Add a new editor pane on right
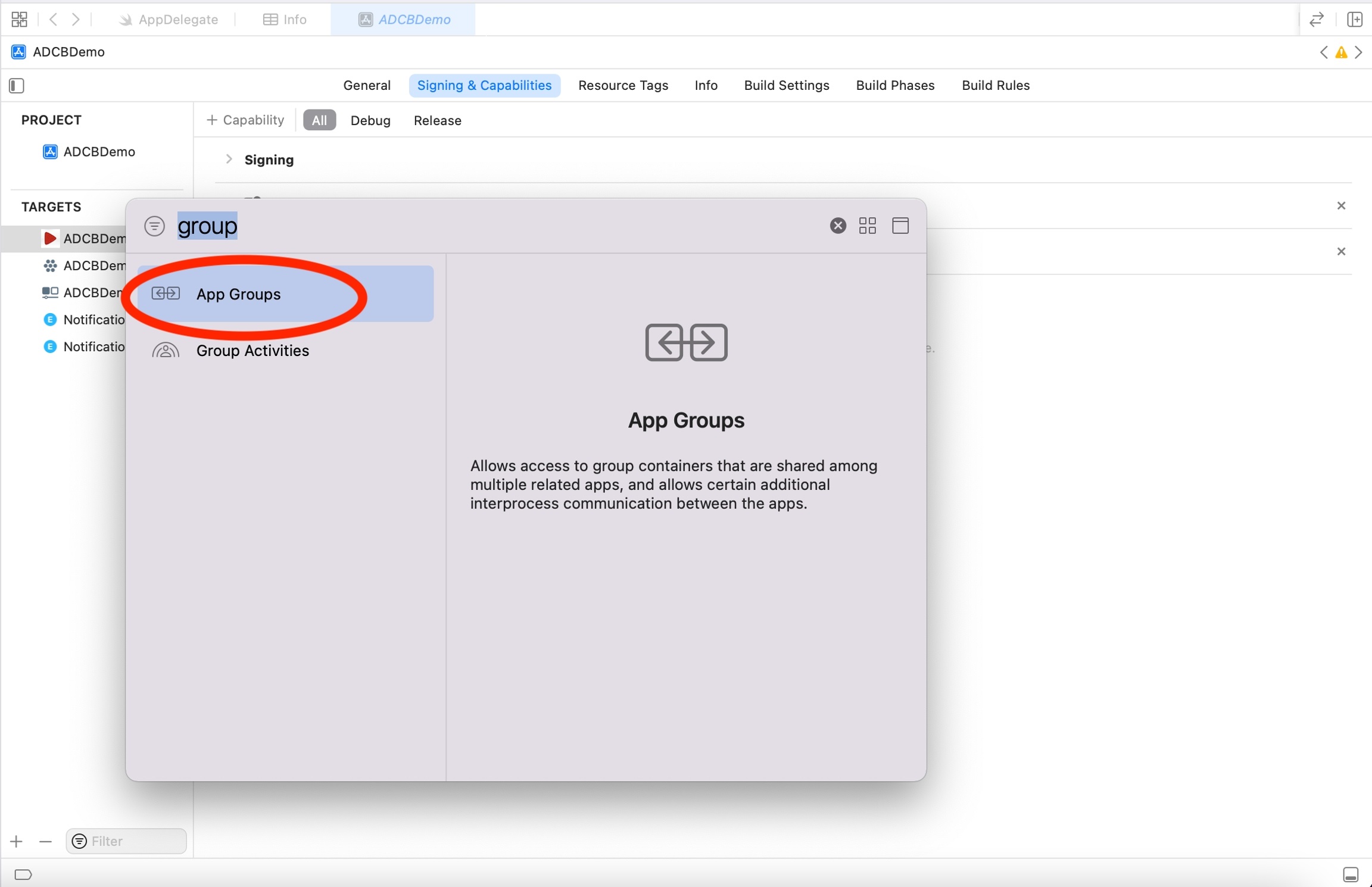The image size is (1372, 887). tap(1355, 19)
